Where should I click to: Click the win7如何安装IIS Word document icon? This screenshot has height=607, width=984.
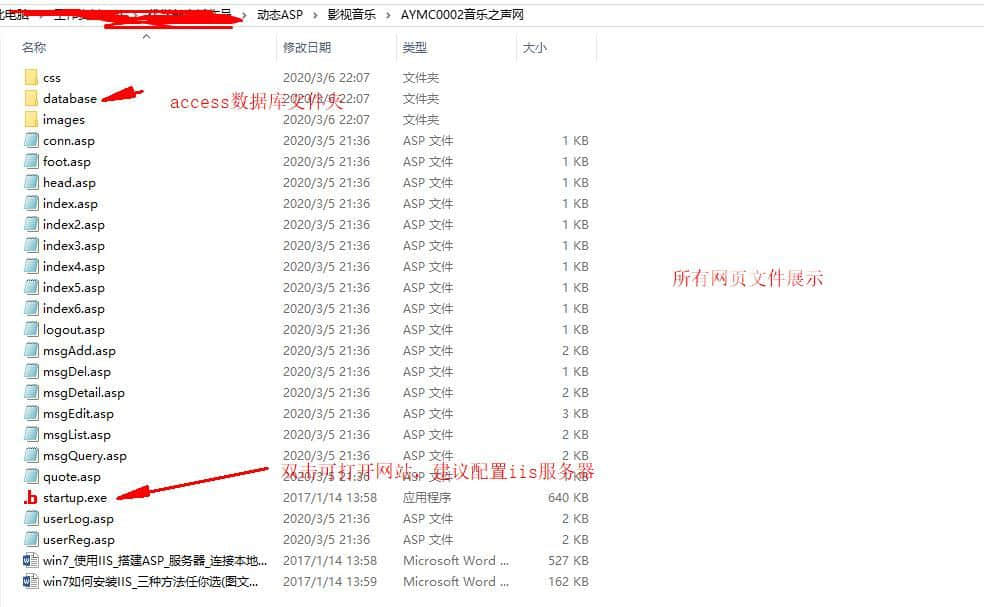(x=31, y=582)
